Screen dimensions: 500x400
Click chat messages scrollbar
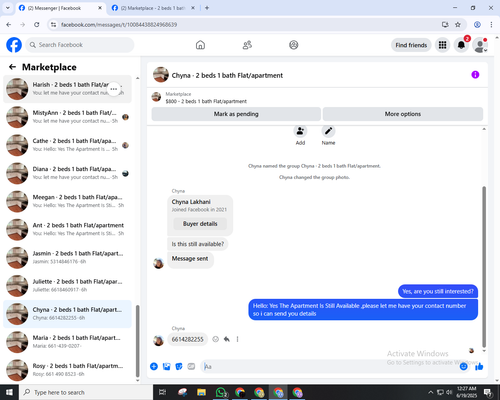[x=484, y=267]
